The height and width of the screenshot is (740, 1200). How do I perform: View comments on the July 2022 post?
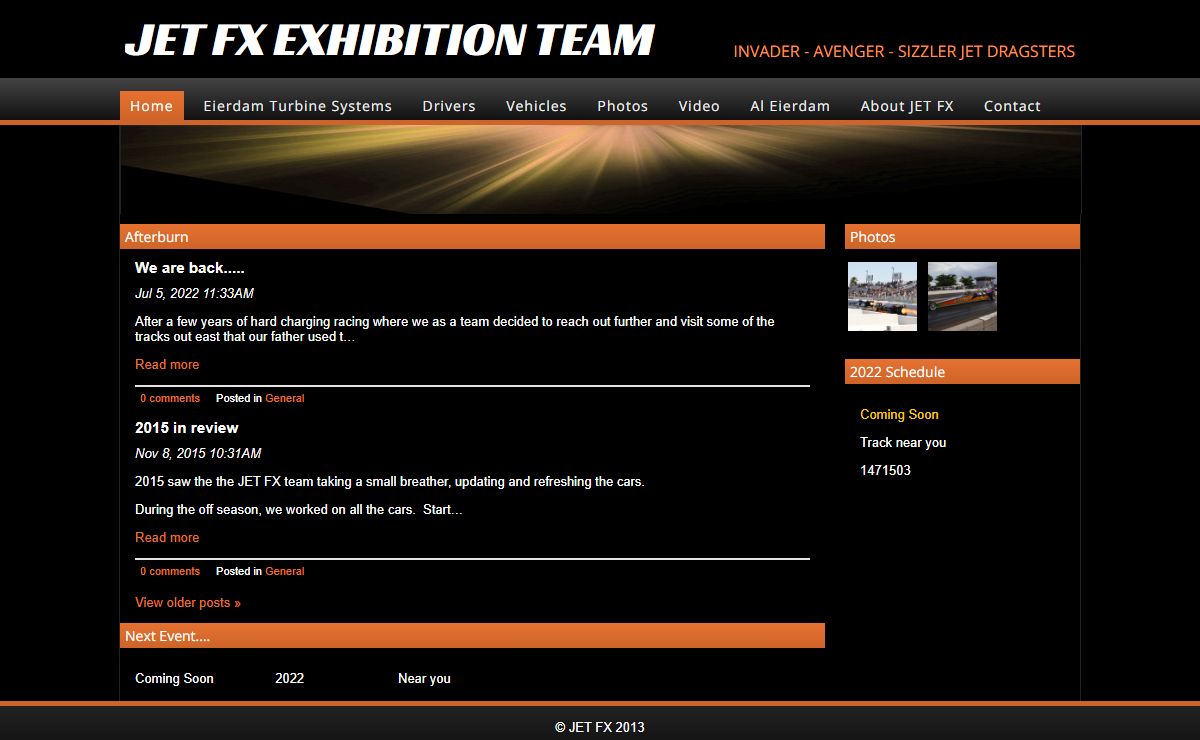point(169,398)
